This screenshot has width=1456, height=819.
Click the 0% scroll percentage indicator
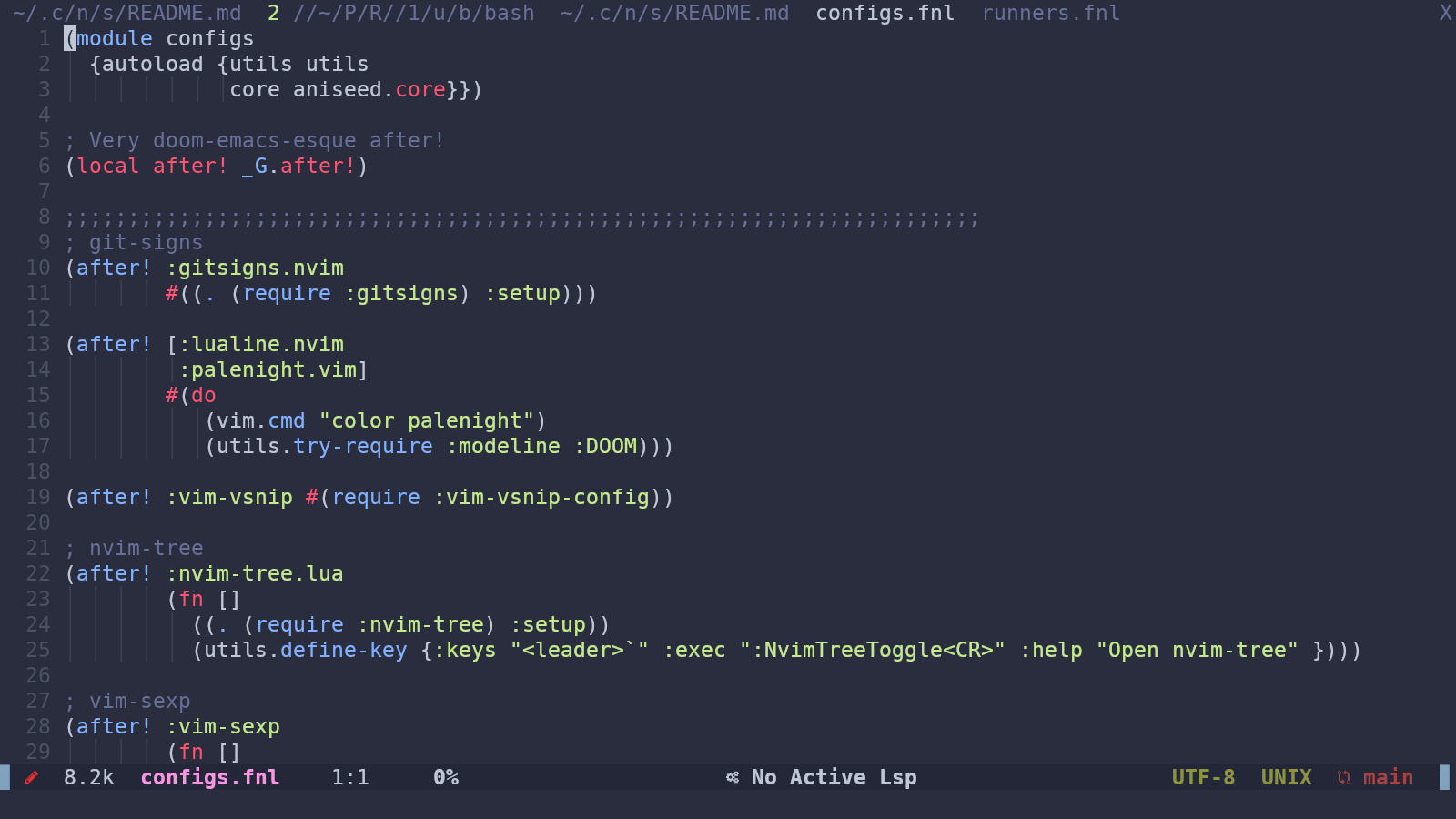click(446, 777)
